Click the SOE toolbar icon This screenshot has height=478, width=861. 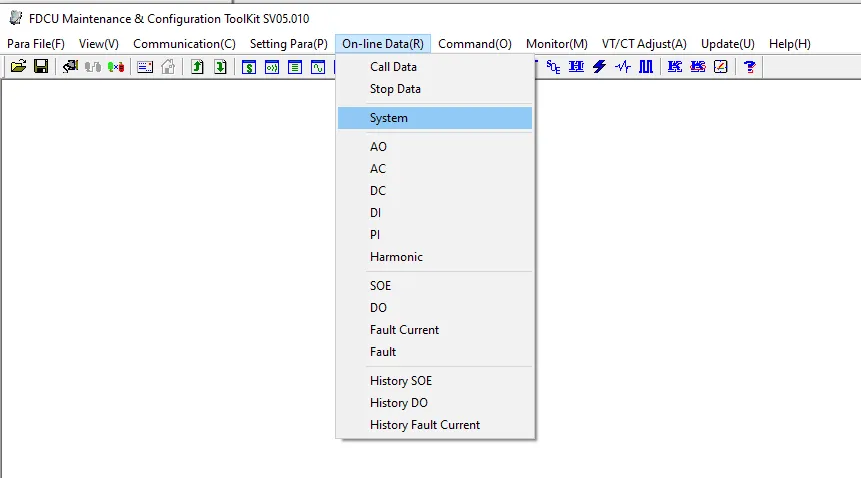pos(553,67)
